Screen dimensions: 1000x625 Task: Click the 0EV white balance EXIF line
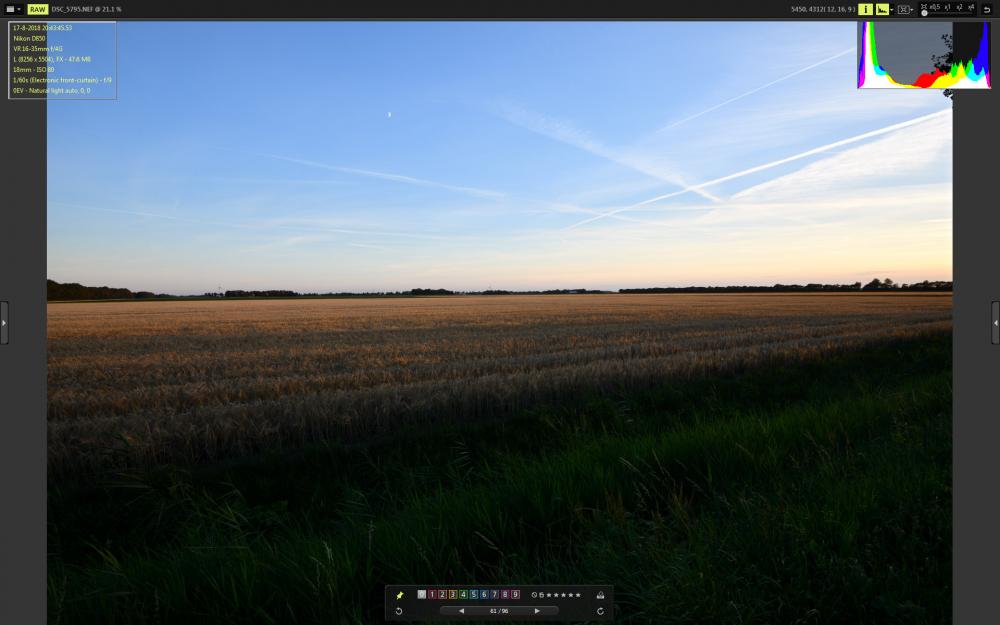point(51,91)
